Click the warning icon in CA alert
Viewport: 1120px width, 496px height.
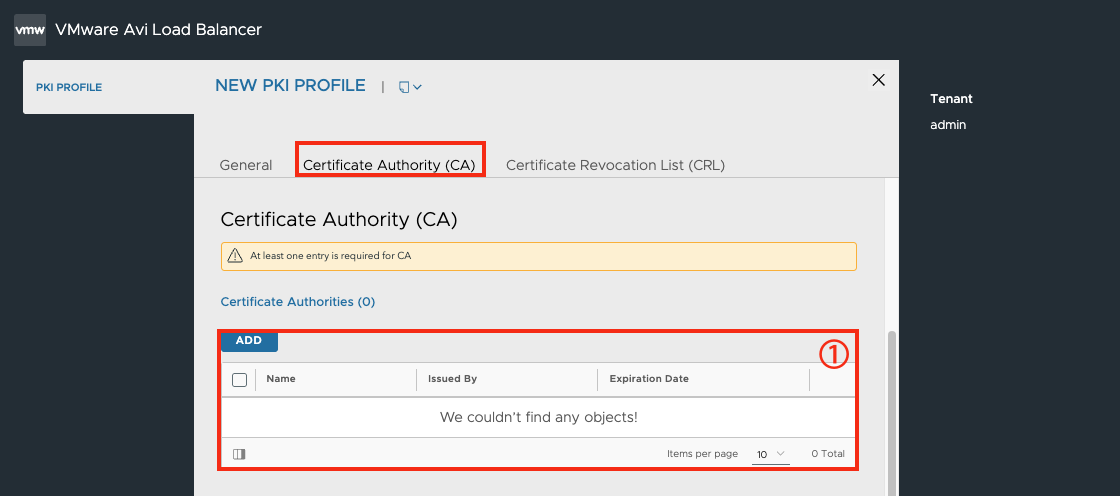tap(234, 256)
